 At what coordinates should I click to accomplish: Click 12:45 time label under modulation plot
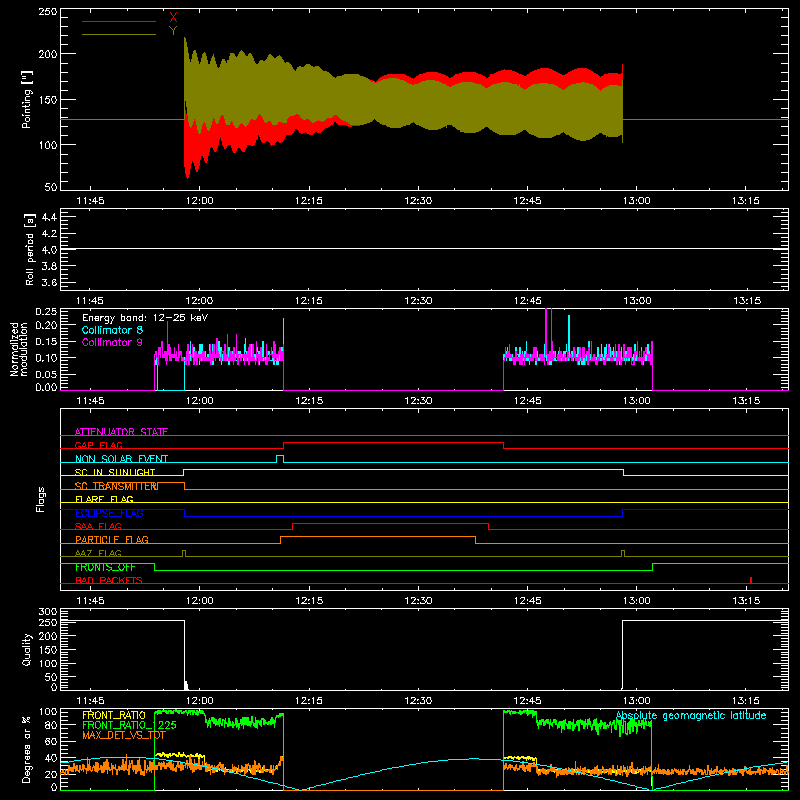(x=528, y=401)
